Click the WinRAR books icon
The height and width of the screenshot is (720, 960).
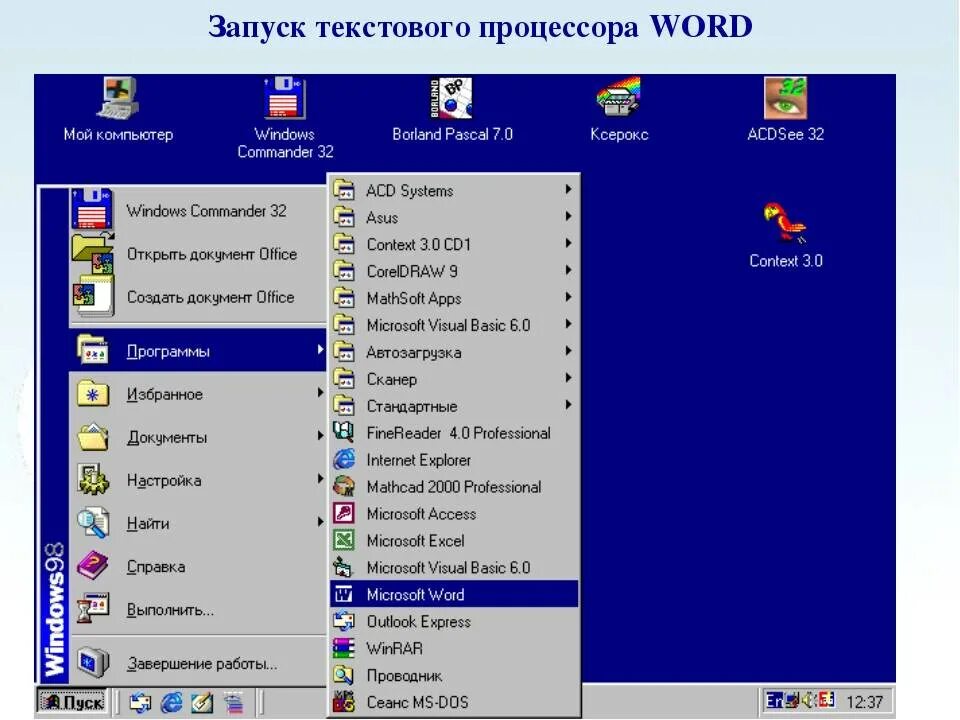343,648
